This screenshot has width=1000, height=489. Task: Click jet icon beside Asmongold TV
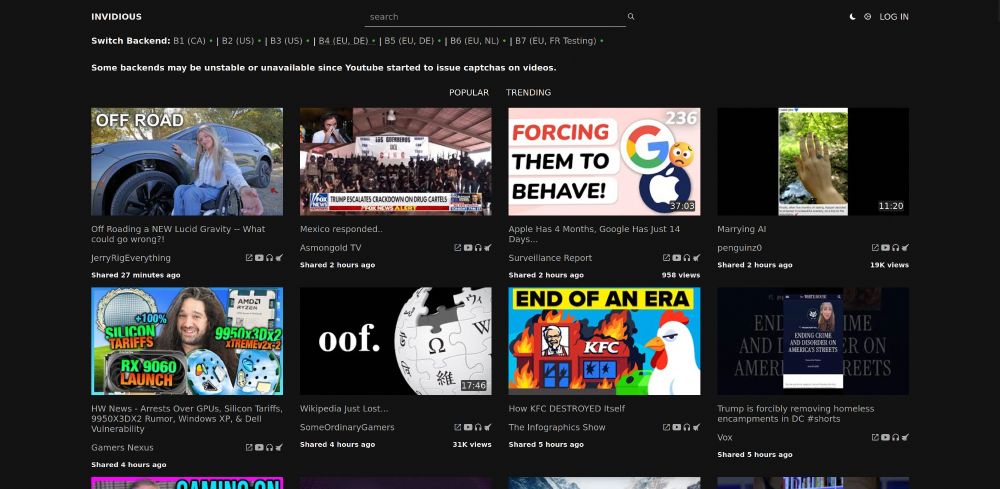pos(487,247)
